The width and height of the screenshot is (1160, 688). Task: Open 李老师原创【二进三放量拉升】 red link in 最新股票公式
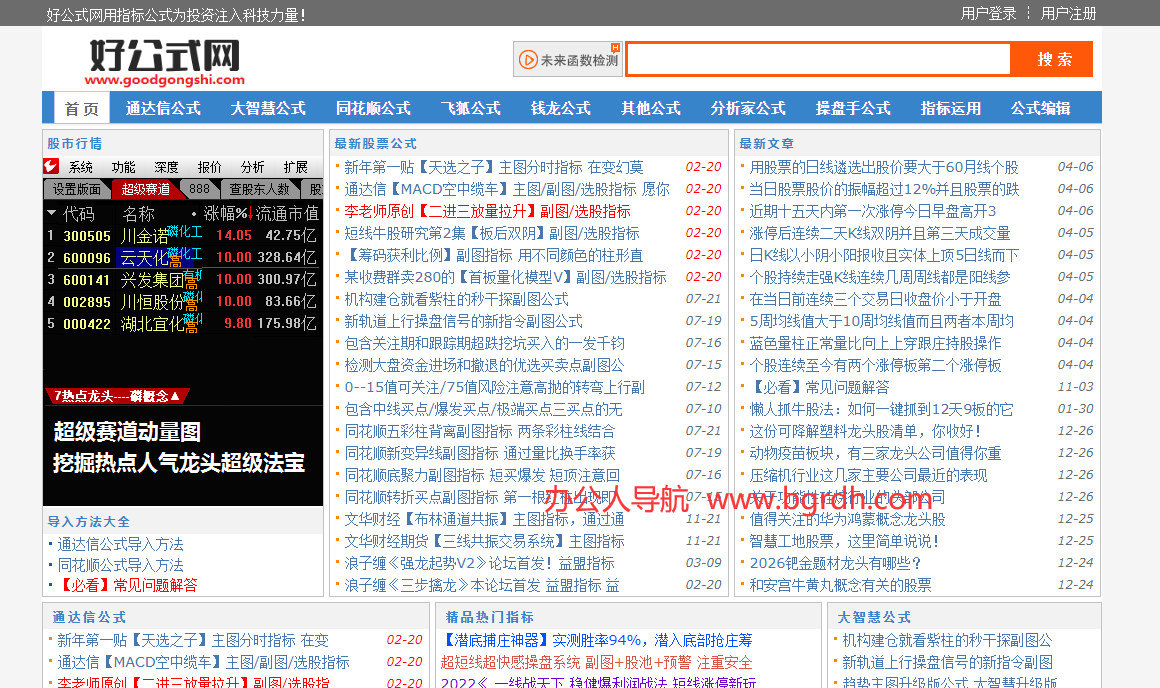pos(487,212)
